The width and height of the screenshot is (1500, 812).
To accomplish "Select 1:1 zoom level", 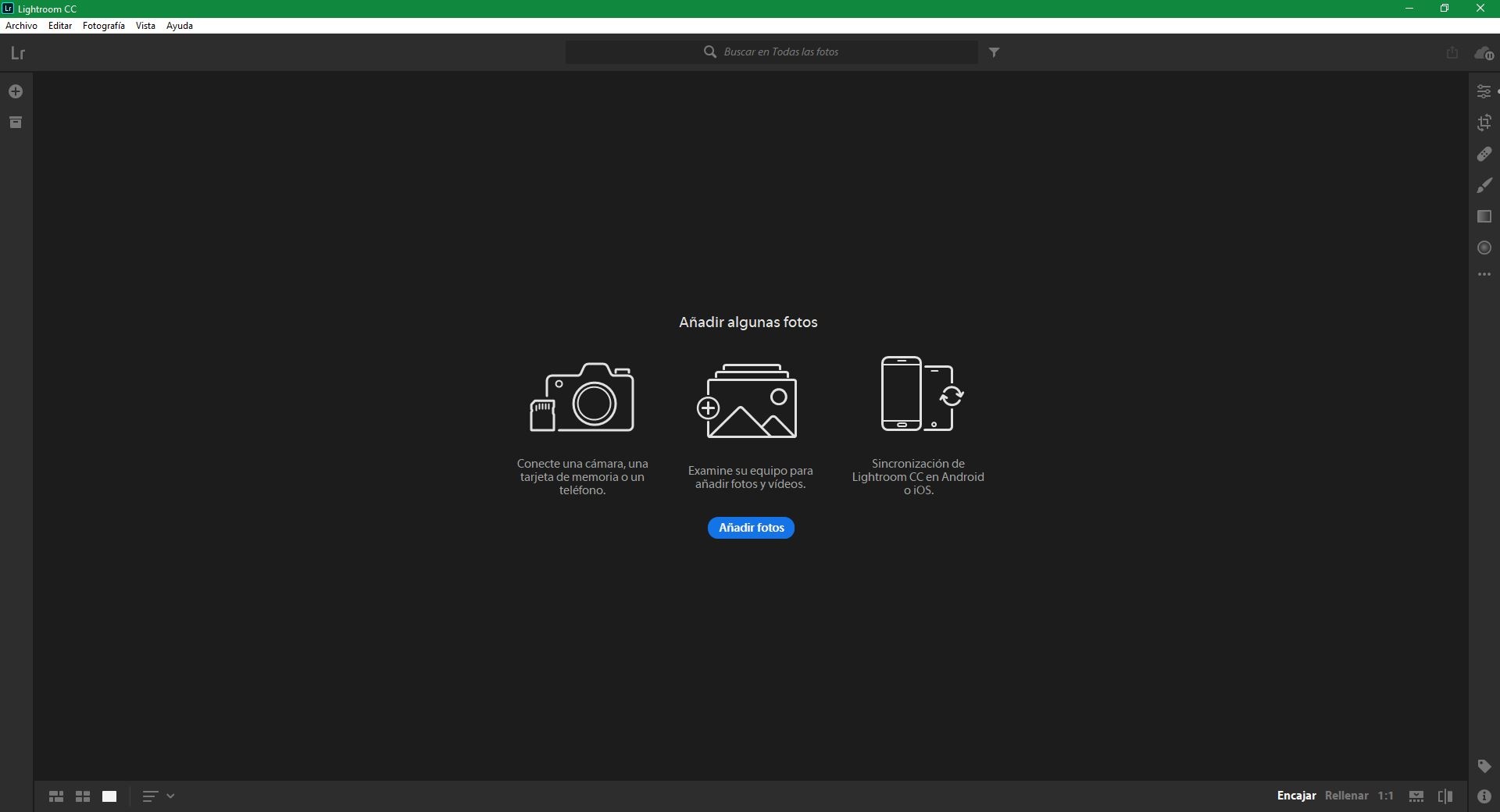I will coord(1386,796).
